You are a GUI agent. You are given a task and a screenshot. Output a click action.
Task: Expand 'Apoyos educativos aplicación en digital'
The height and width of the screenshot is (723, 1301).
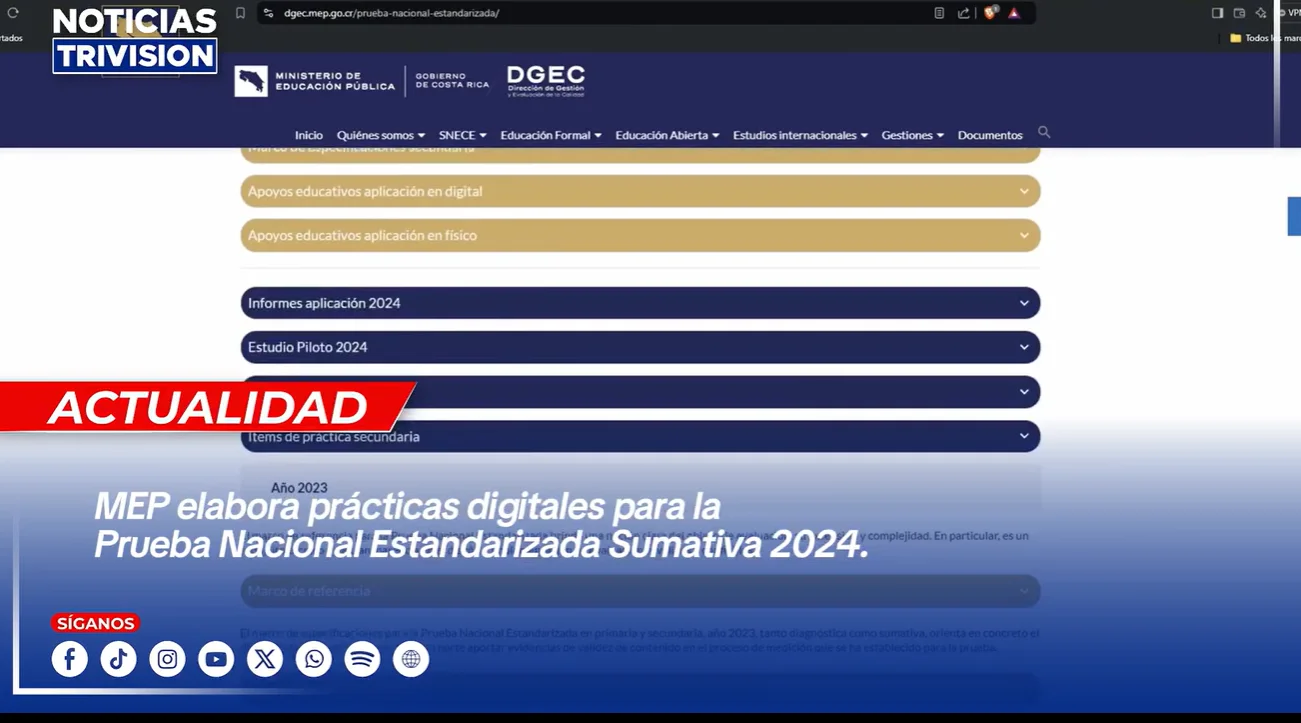[640, 191]
